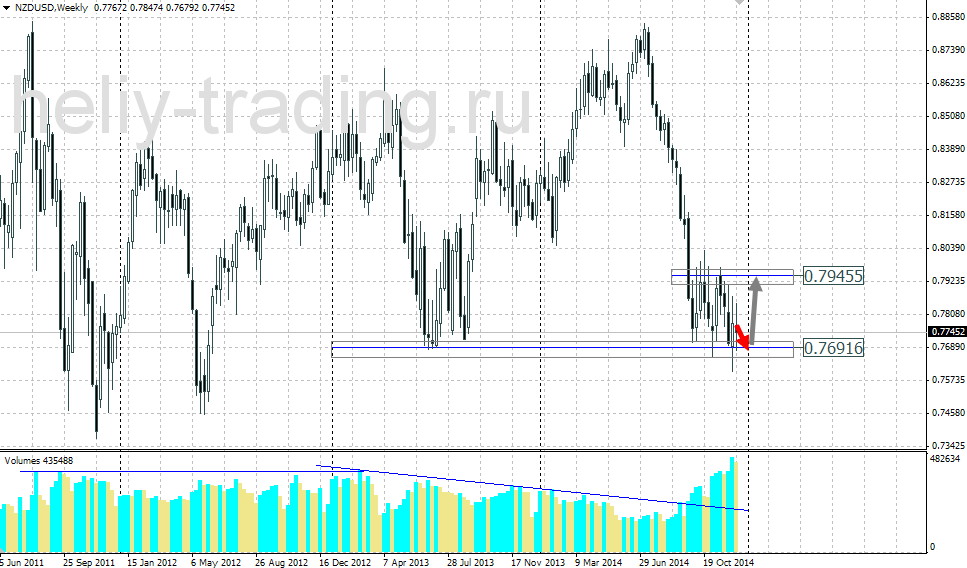Click the 6 May 2012 date label
Screen dimensions: 967x568
216,562
